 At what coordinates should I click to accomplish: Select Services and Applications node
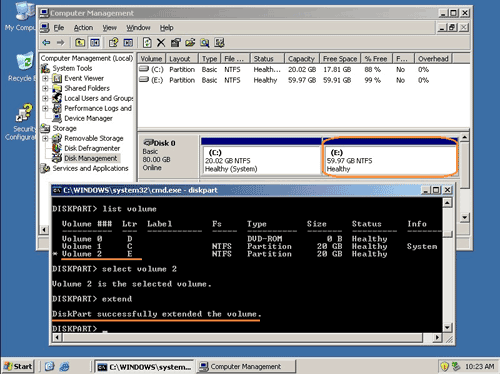pyautogui.click(x=90, y=168)
